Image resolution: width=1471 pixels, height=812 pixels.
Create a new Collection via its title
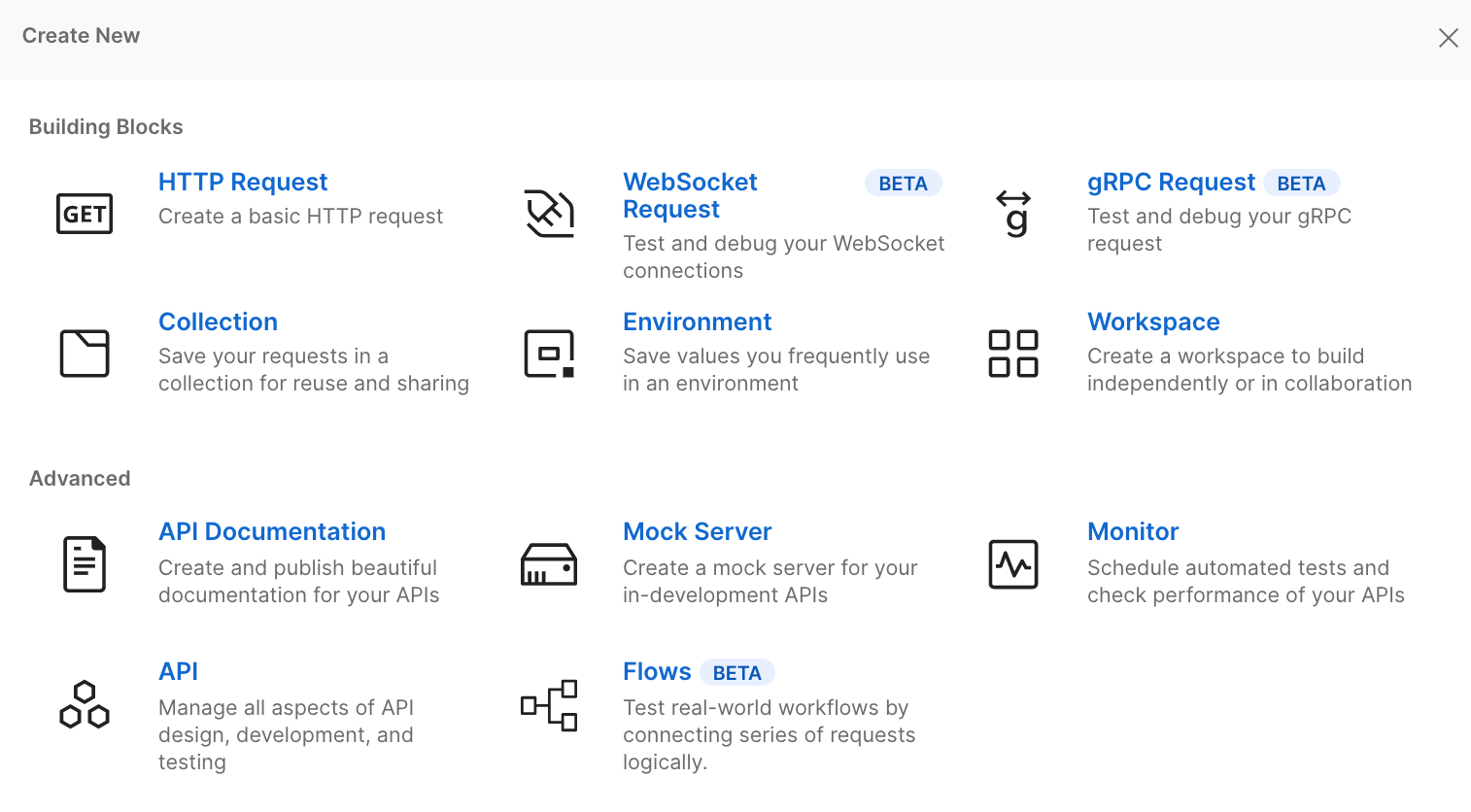click(218, 322)
